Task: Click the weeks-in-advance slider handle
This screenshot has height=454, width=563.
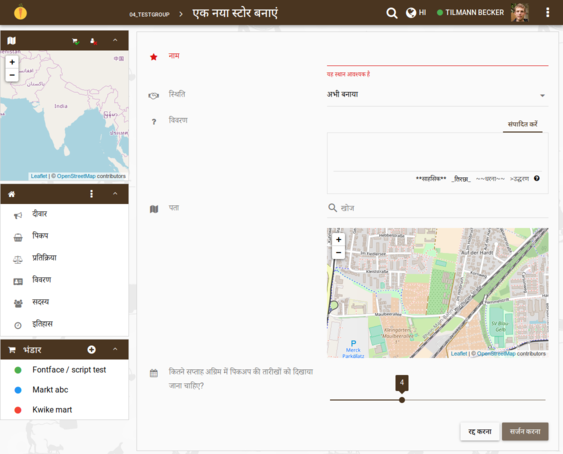Action: click(x=402, y=400)
